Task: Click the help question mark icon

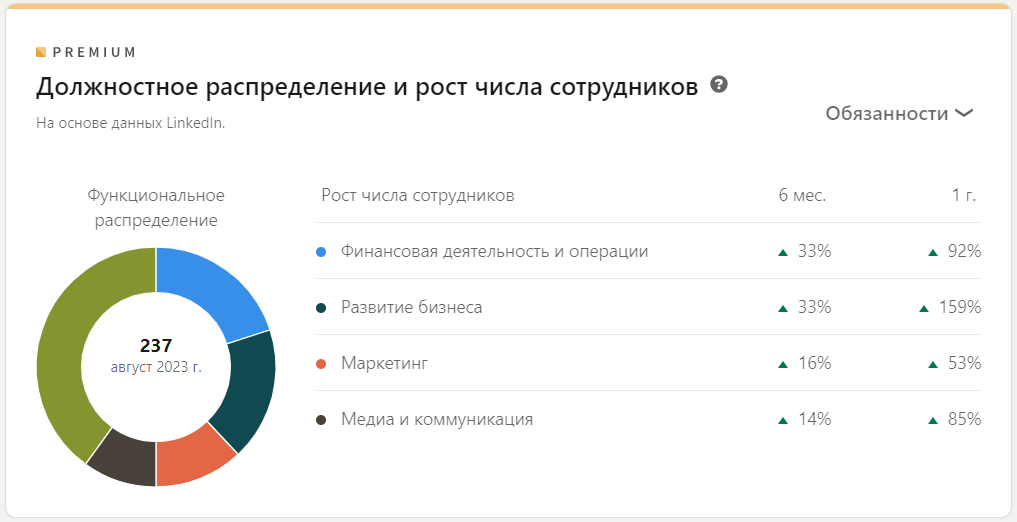Action: pos(718,85)
